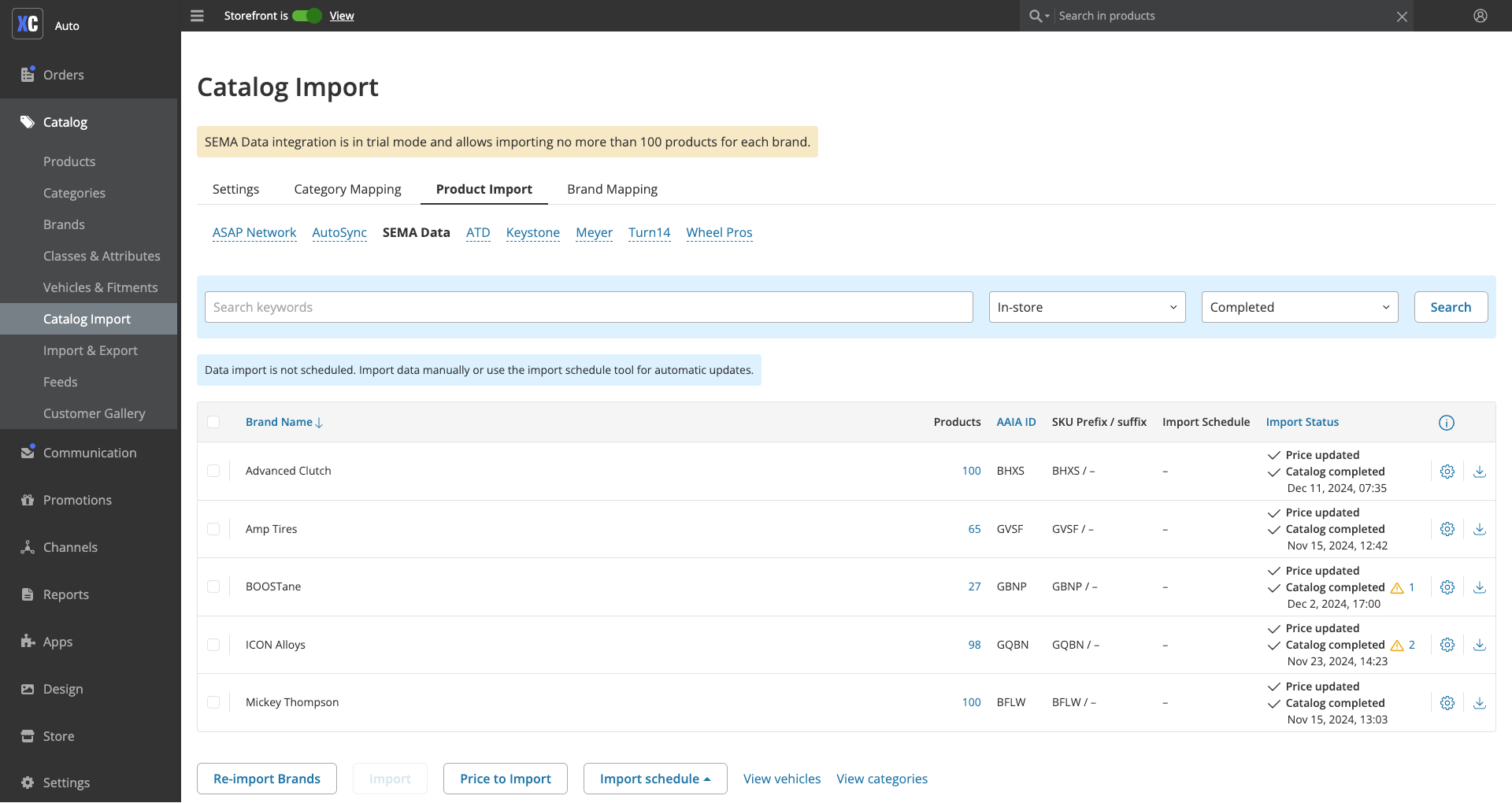Click the product search magnifier icon
Image resolution: width=1512 pixels, height=803 pixels.
click(x=1036, y=16)
